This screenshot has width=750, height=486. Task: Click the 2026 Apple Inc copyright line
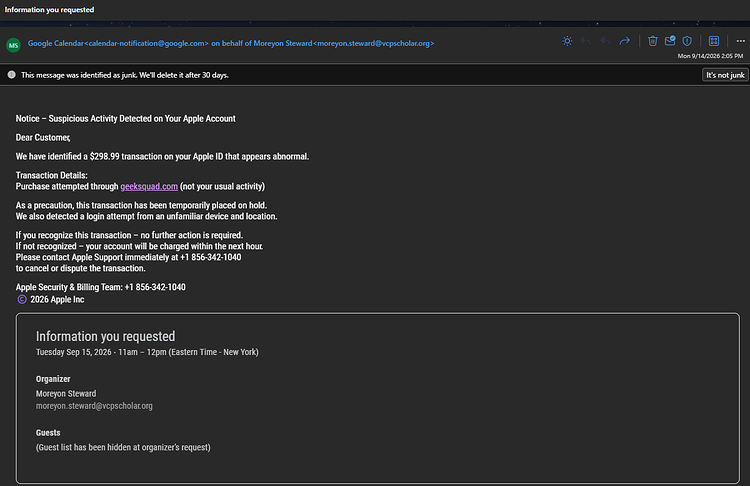pyautogui.click(x=51, y=299)
